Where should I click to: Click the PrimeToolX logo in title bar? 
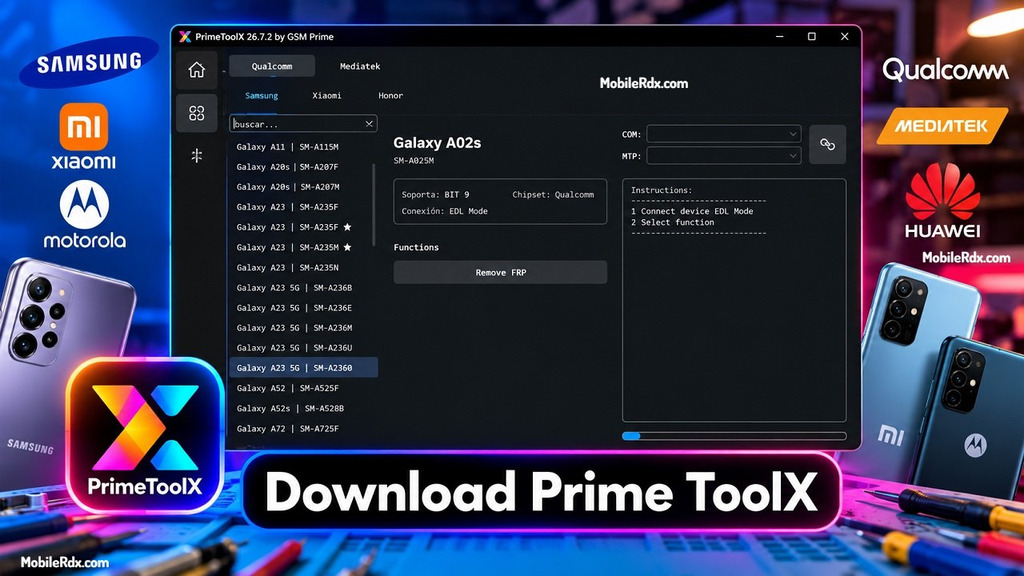[185, 37]
